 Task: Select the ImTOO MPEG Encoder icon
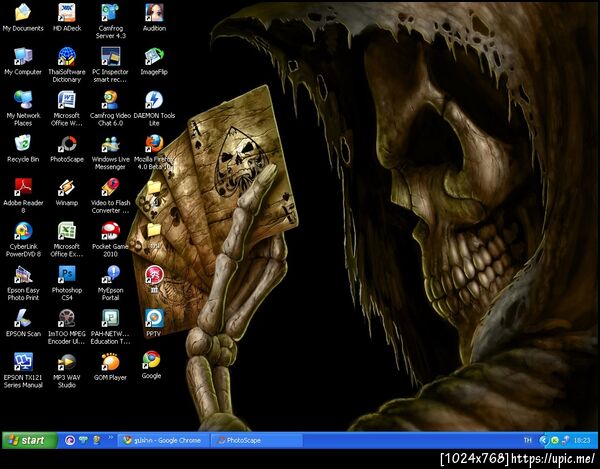(x=67, y=326)
